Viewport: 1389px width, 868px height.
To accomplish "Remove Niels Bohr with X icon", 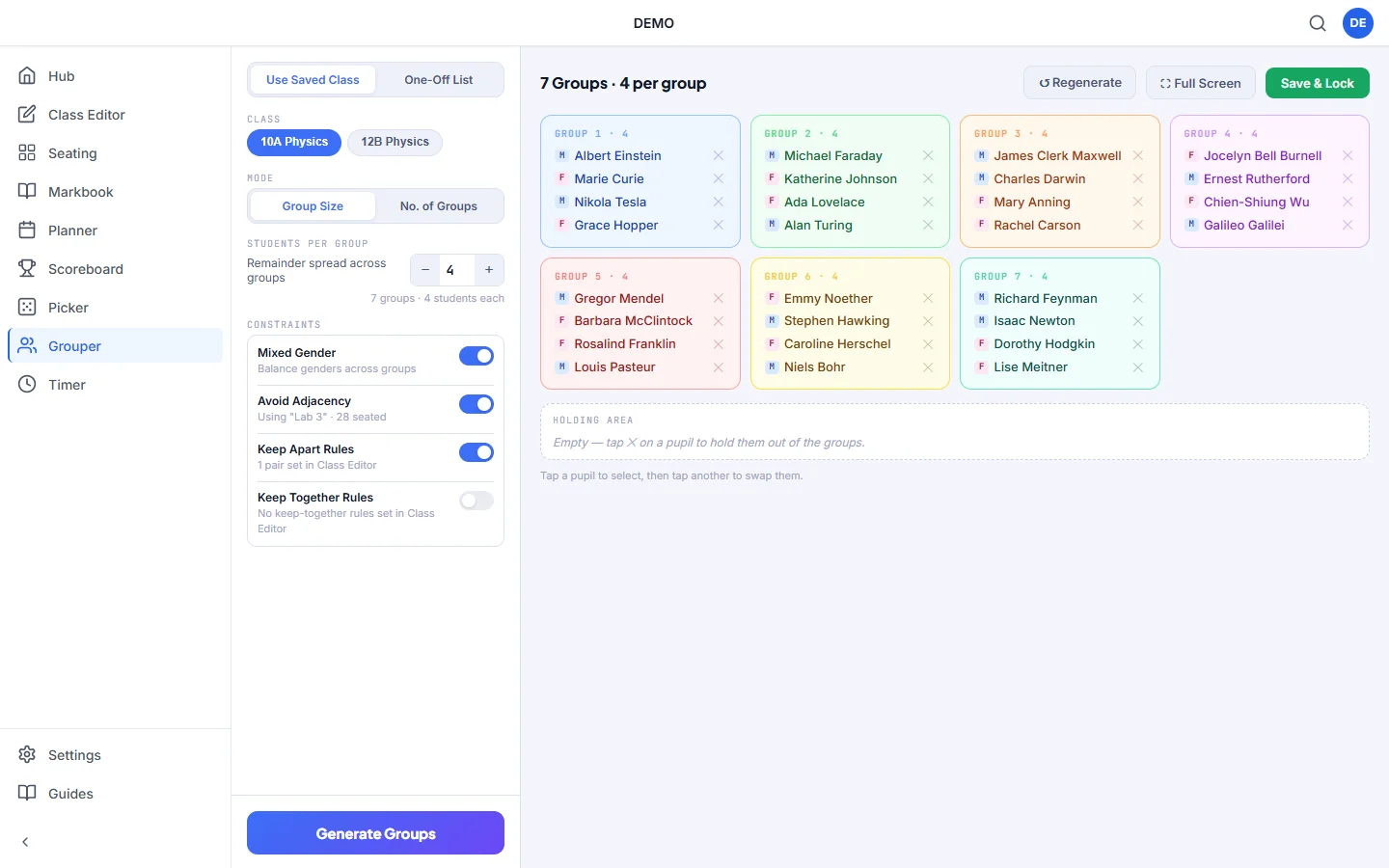I will [x=928, y=367].
